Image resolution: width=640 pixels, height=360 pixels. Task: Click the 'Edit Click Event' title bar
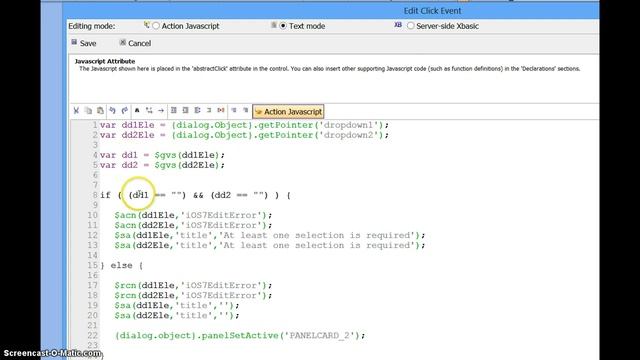(432, 11)
